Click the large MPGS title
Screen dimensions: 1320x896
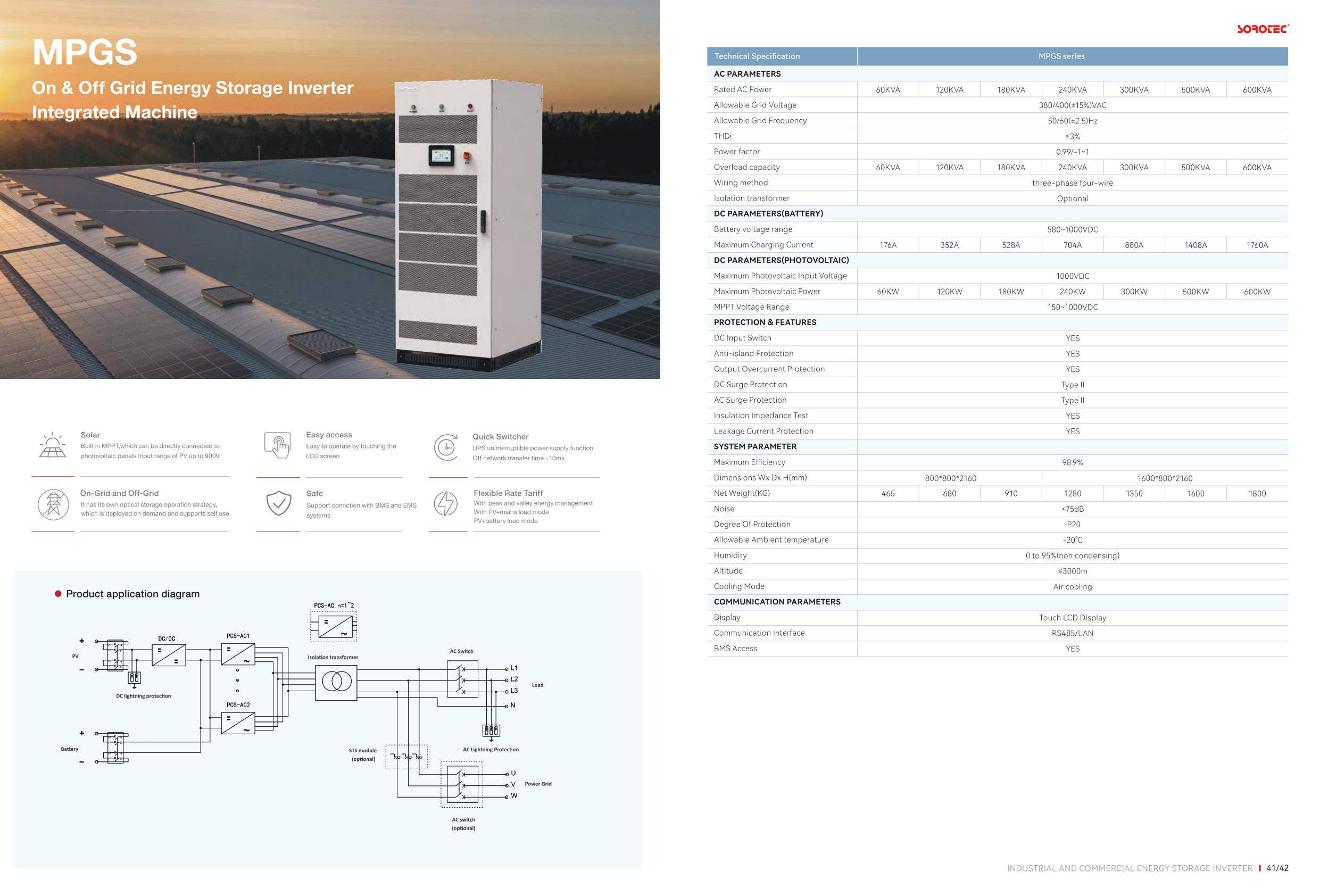pyautogui.click(x=85, y=52)
